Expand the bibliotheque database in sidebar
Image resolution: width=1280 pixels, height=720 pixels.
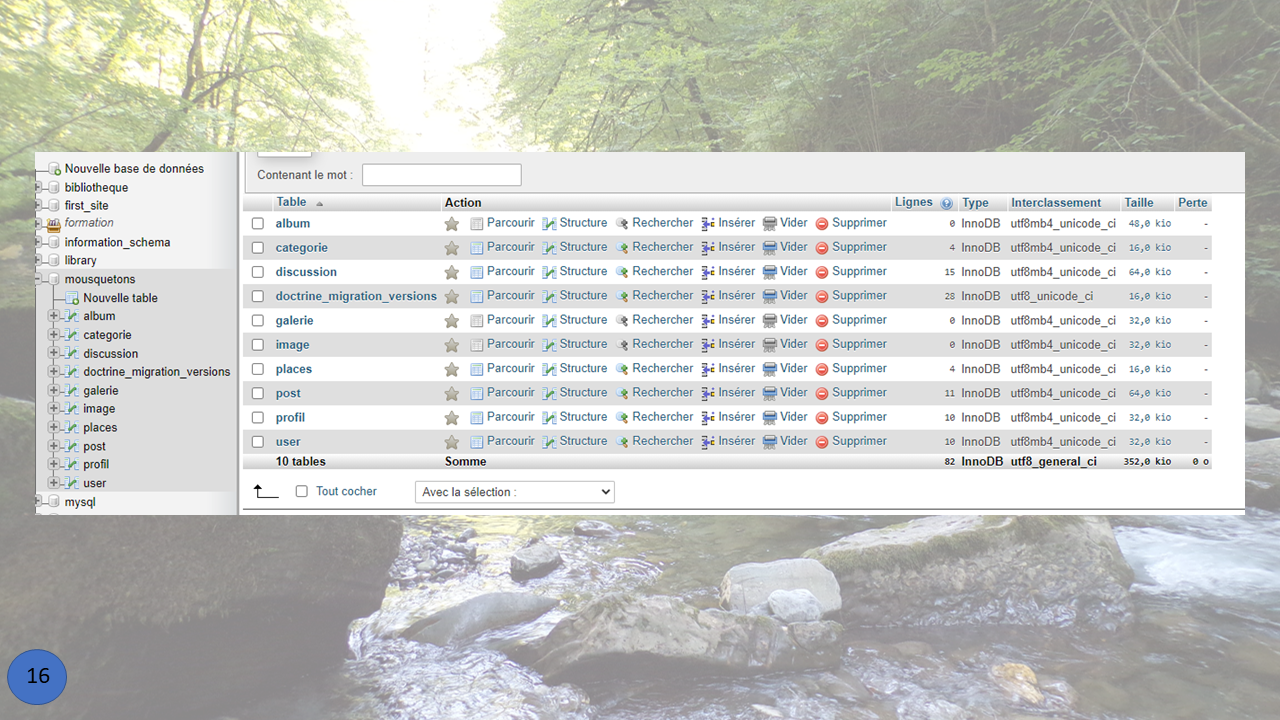coord(39,188)
